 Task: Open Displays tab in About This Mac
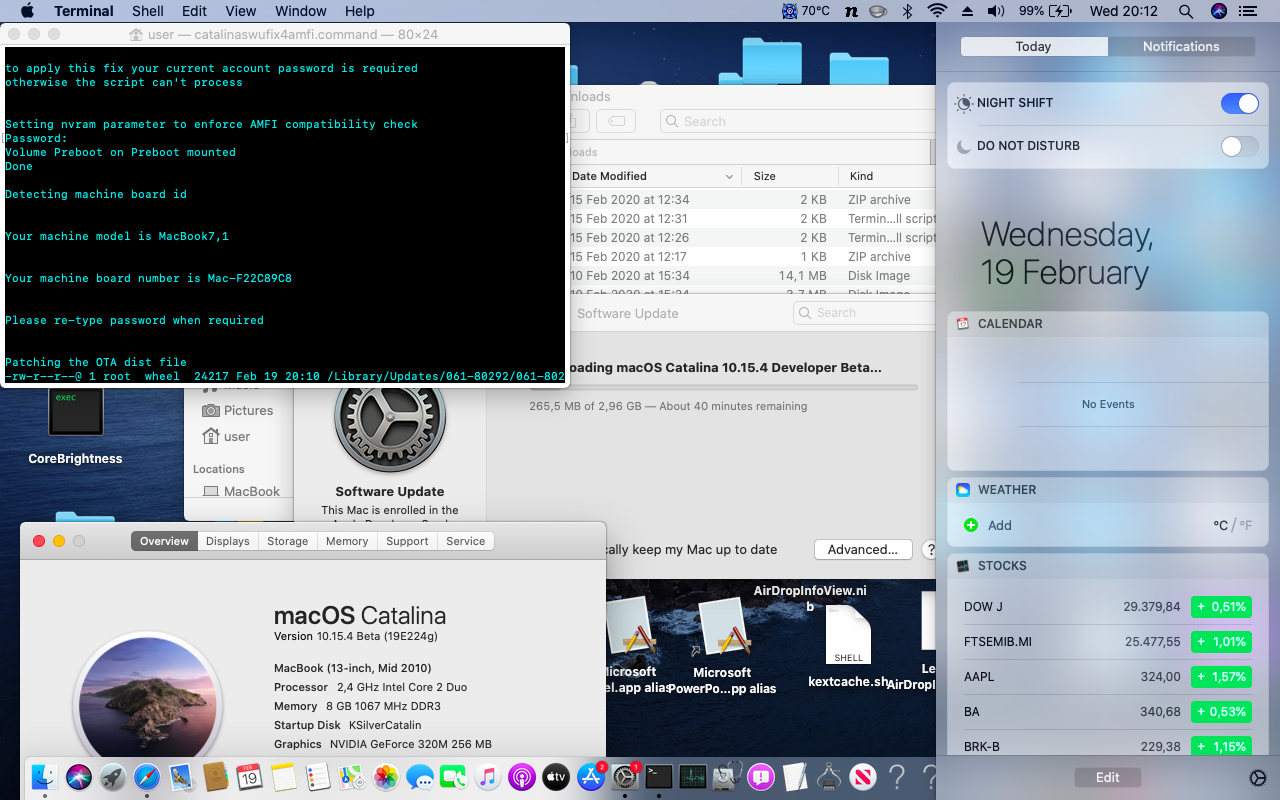click(228, 541)
